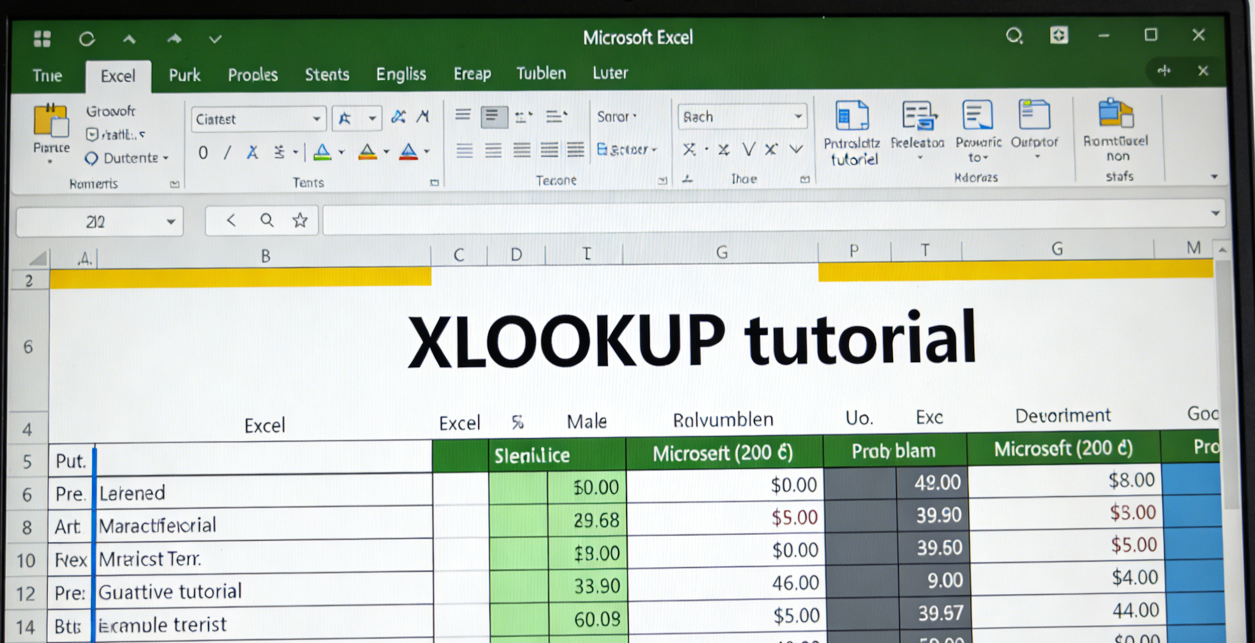
Task: Click the Pewaric to icon
Action: coord(977,115)
